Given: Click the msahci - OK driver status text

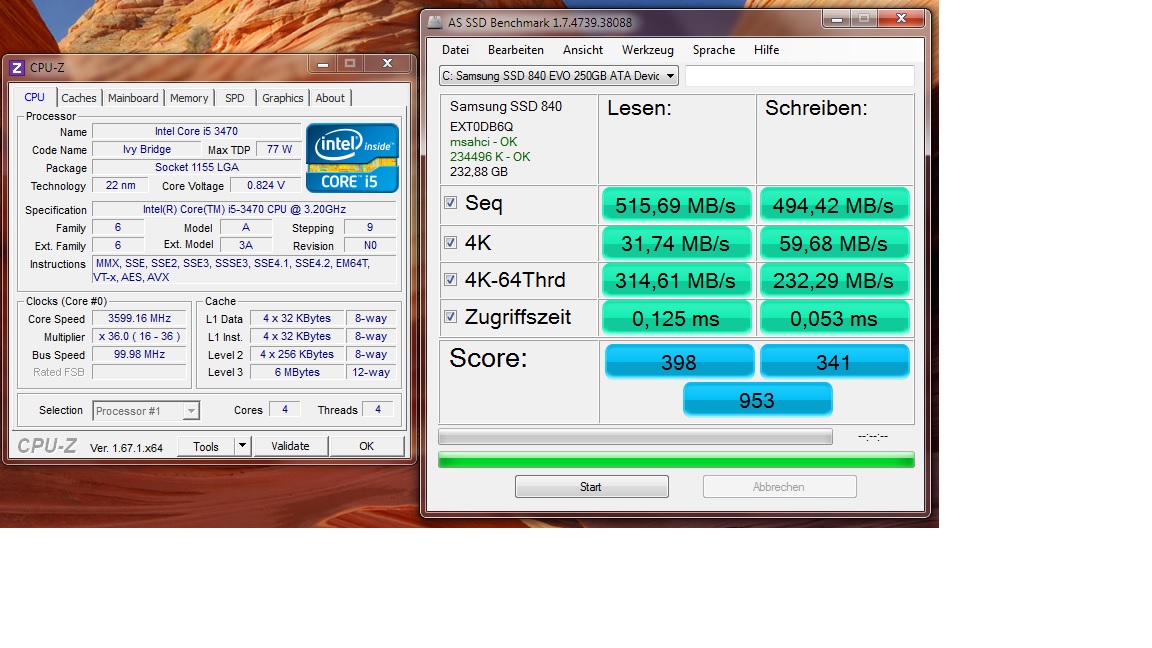Looking at the screenshot, I should 483,142.
